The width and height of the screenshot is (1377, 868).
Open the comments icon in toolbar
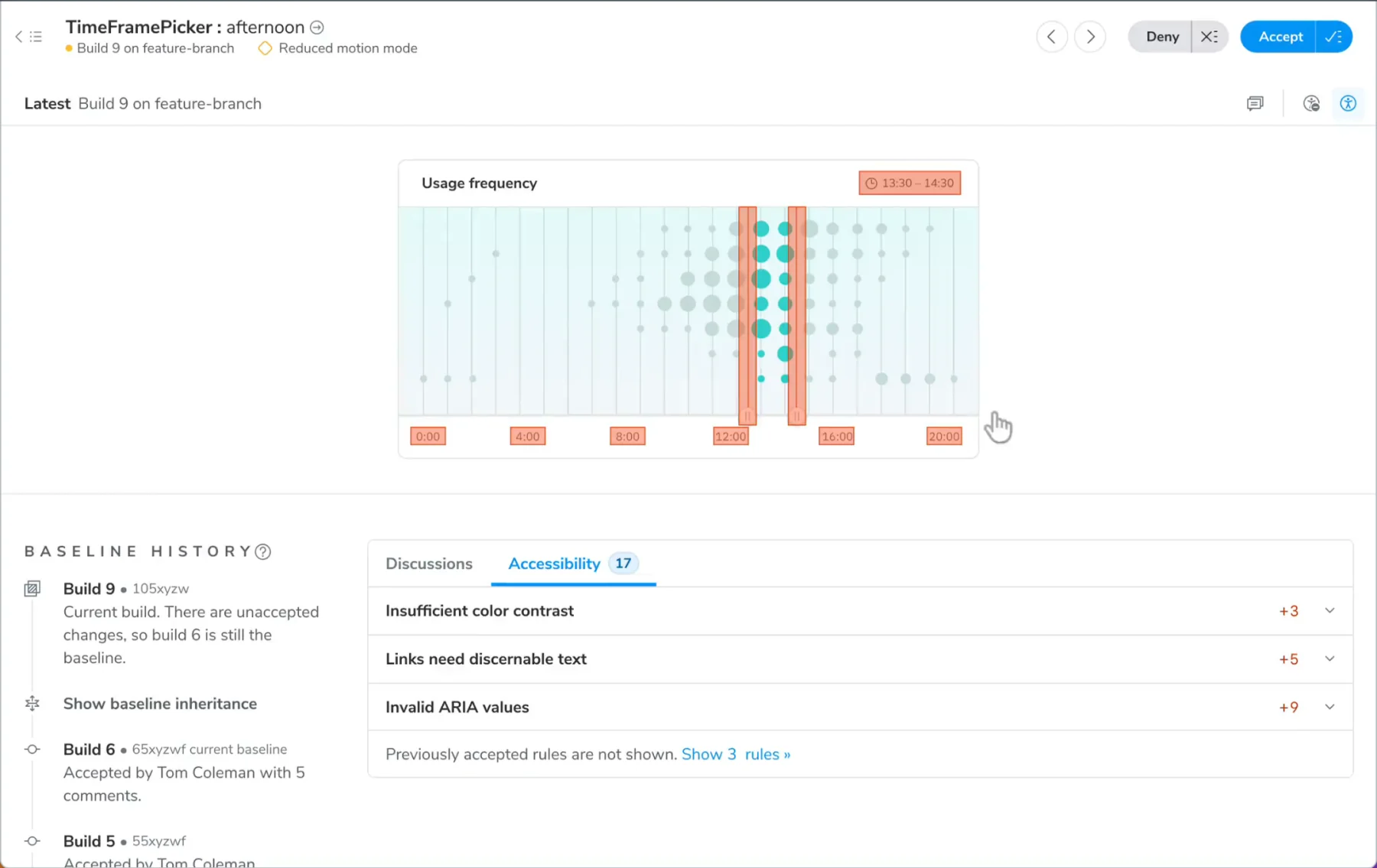tap(1255, 103)
